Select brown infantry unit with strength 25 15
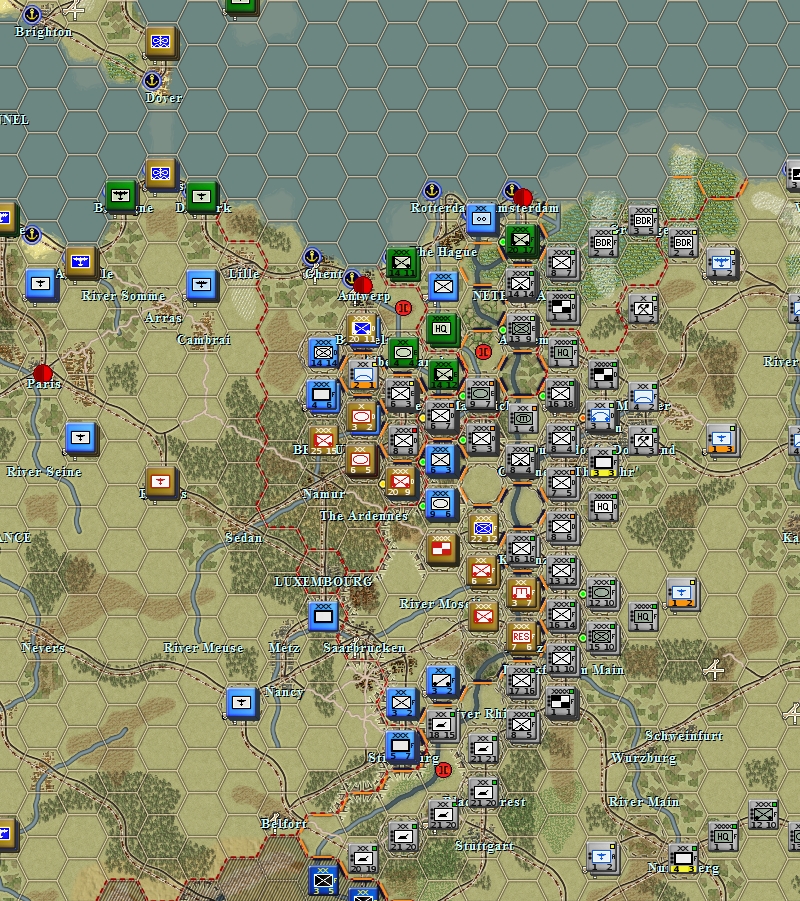The width and height of the screenshot is (800, 901). (323, 441)
